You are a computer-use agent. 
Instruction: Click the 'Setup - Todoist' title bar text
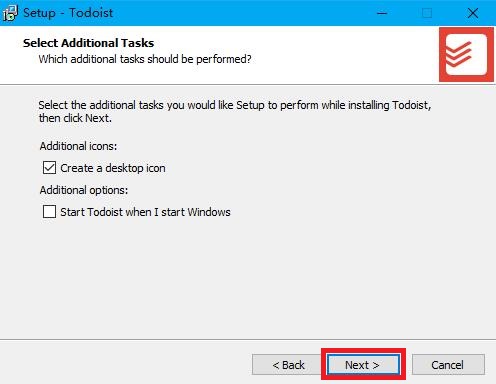pos(68,13)
